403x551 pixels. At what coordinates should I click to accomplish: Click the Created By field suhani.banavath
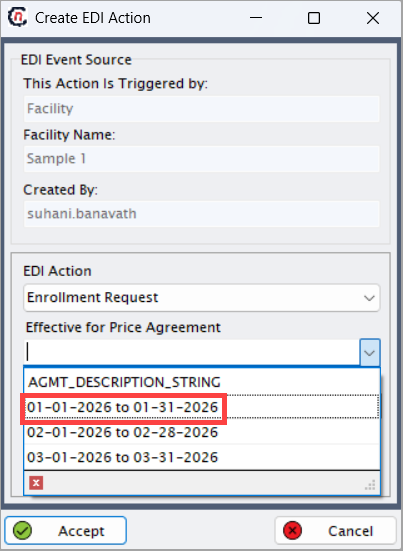click(202, 214)
